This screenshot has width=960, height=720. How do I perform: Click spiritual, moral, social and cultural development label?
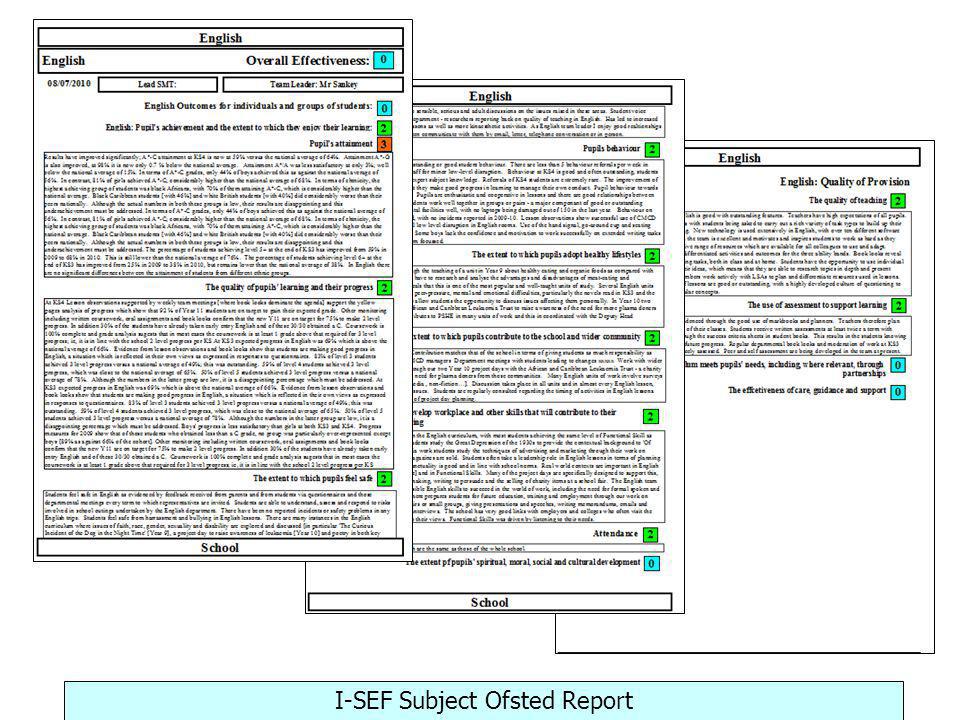click(x=523, y=562)
